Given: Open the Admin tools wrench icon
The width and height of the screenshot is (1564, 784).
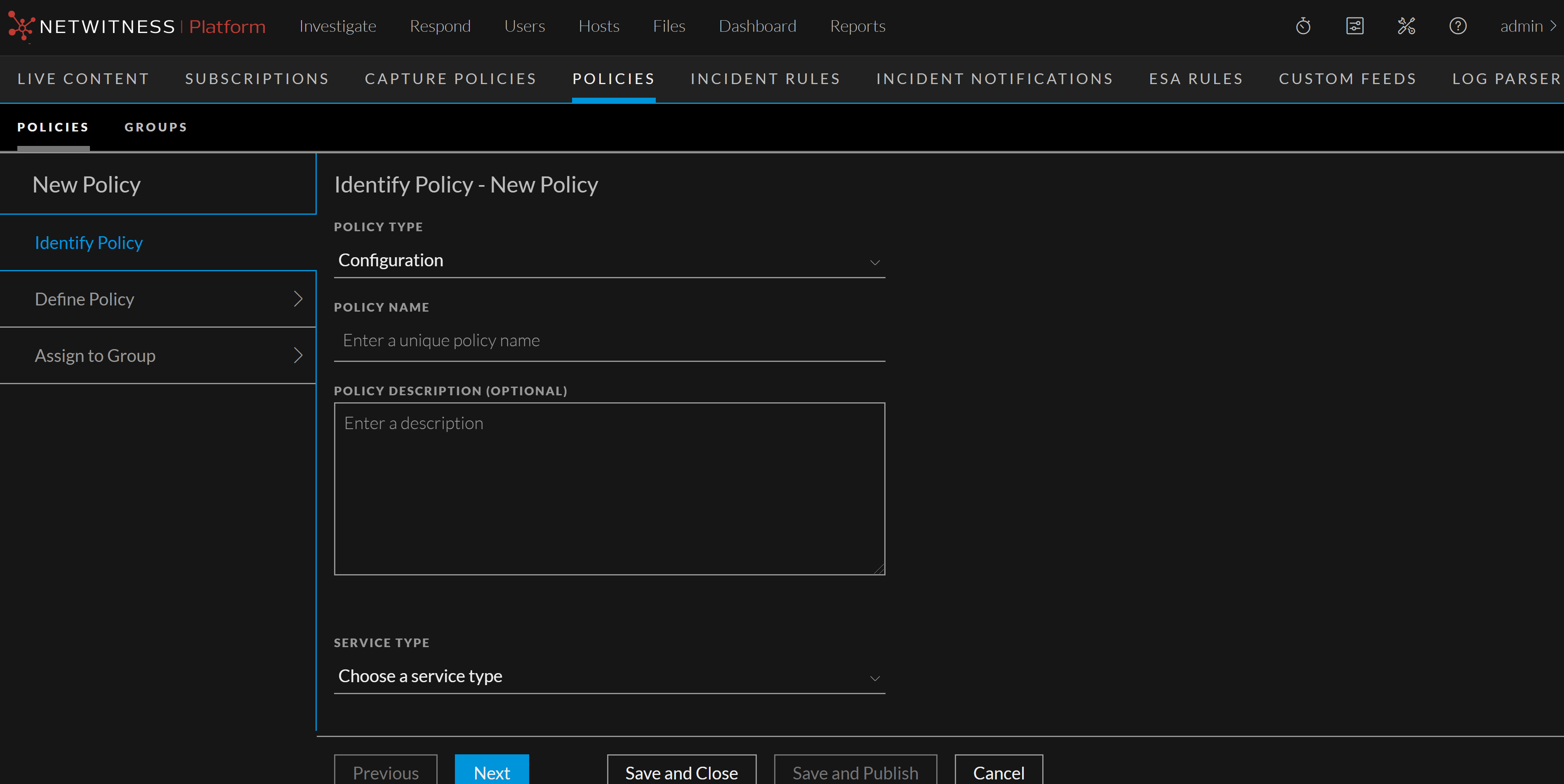Looking at the screenshot, I should click(x=1406, y=26).
